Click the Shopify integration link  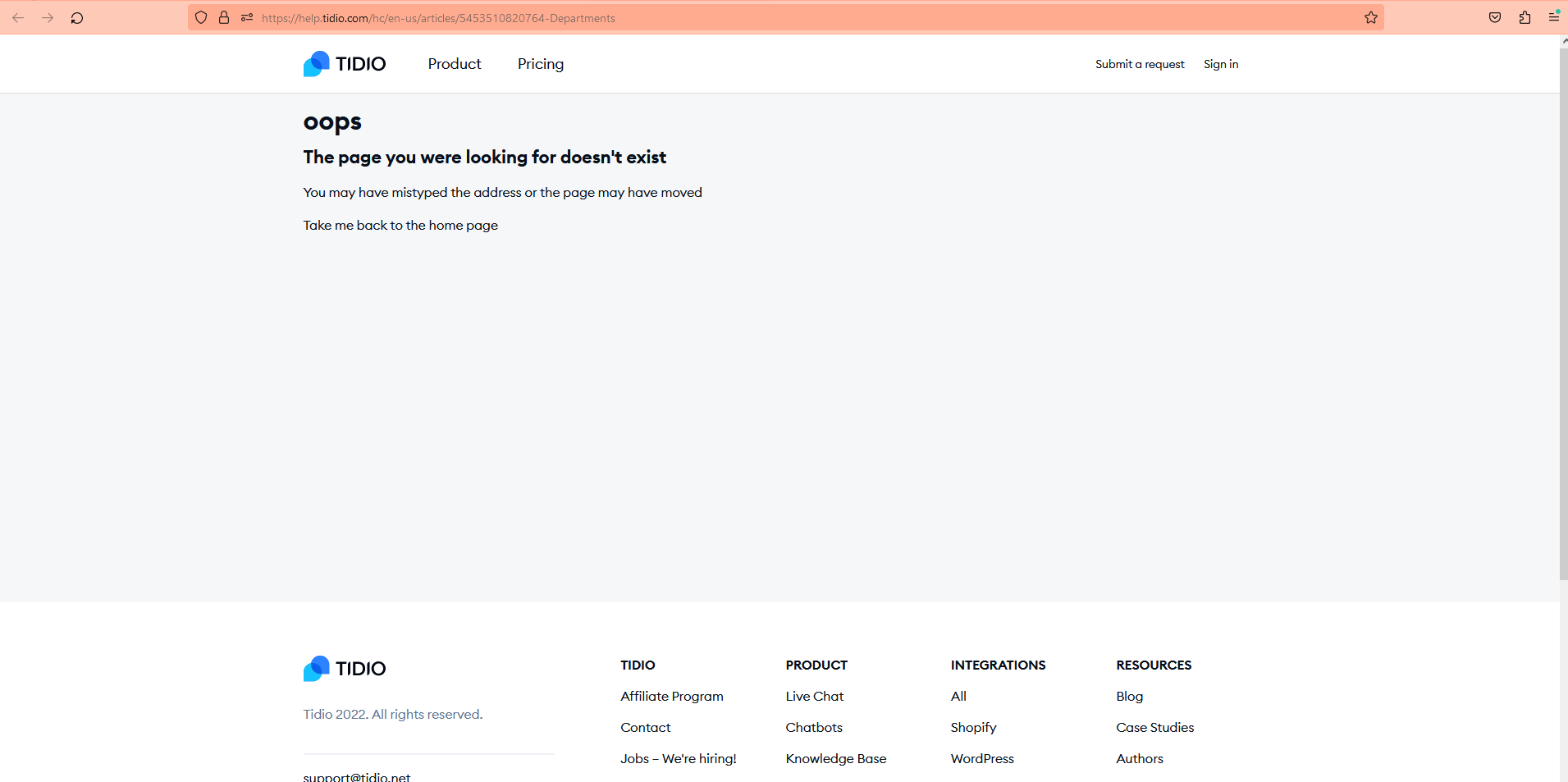(973, 728)
